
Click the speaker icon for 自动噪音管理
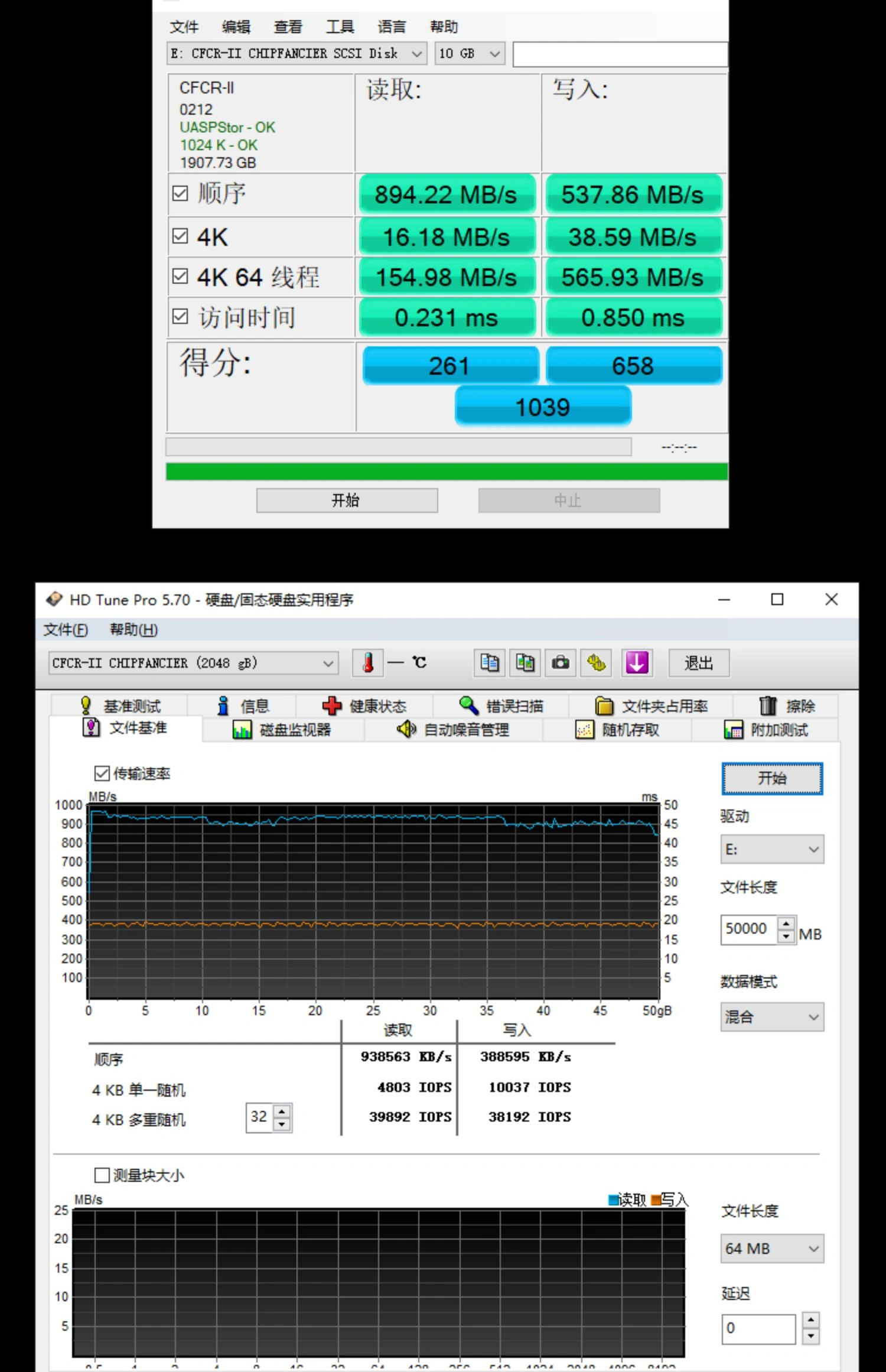(x=406, y=730)
